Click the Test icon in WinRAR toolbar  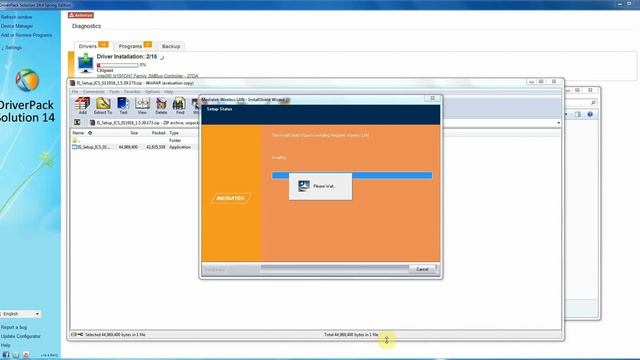pos(123,106)
